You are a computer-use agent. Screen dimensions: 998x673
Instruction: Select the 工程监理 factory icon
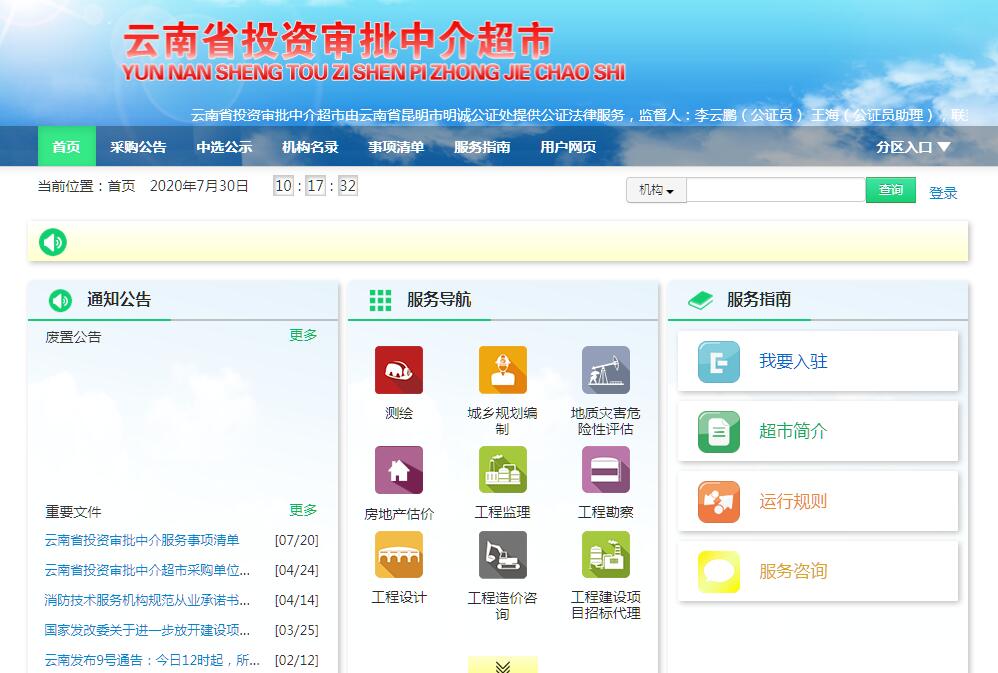coord(503,470)
